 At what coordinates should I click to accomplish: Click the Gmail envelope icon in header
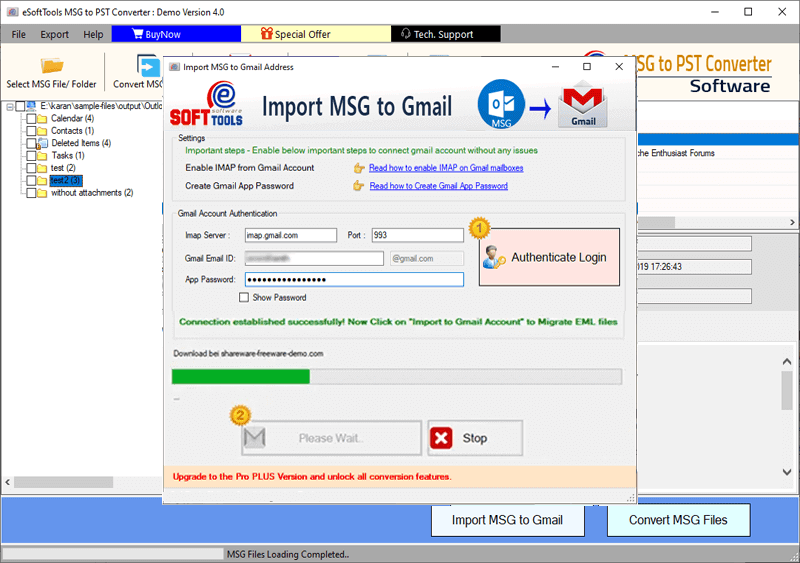click(x=583, y=106)
